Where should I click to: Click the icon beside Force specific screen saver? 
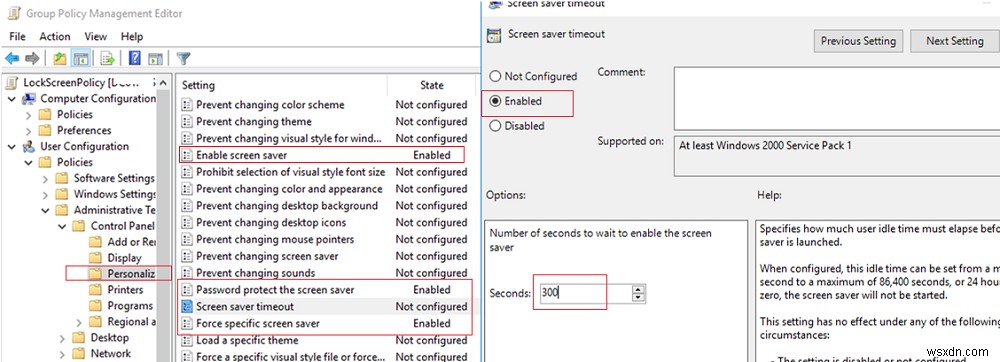pos(187,323)
